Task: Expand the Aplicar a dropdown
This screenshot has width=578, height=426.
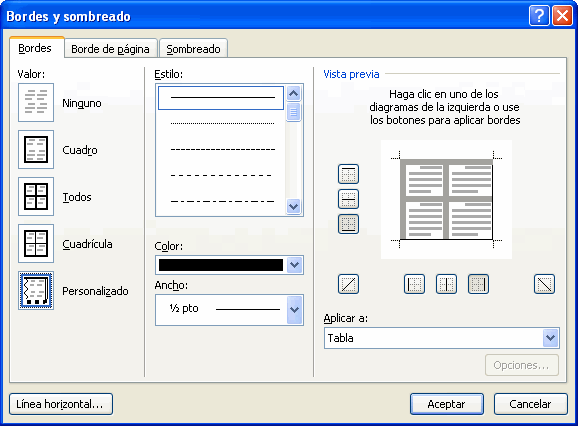Action: click(550, 338)
